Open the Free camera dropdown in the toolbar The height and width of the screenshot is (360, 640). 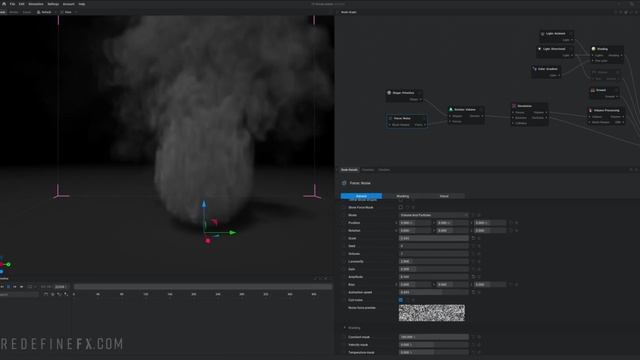(x=67, y=12)
